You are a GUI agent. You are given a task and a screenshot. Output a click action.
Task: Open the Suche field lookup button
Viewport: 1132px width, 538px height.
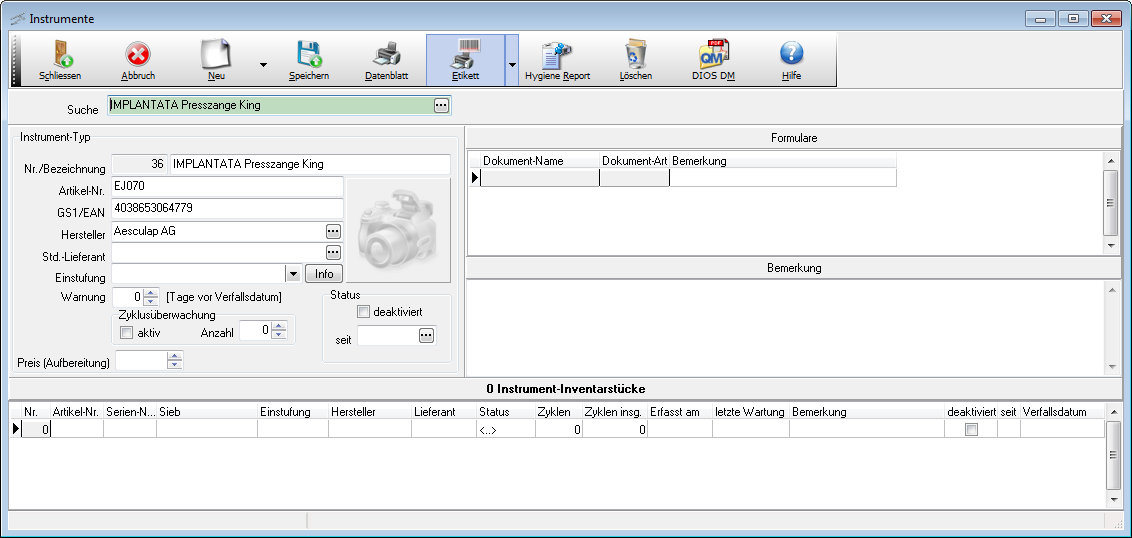pyautogui.click(x=441, y=105)
